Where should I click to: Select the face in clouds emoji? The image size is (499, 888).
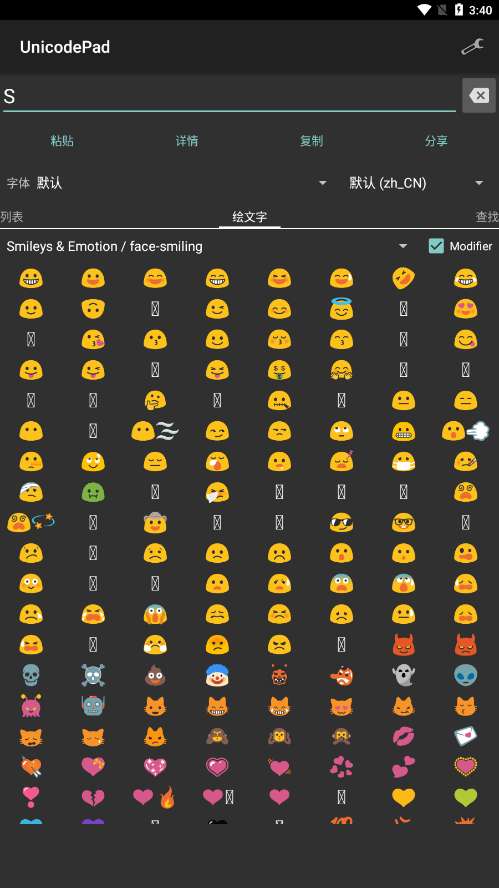(155, 431)
